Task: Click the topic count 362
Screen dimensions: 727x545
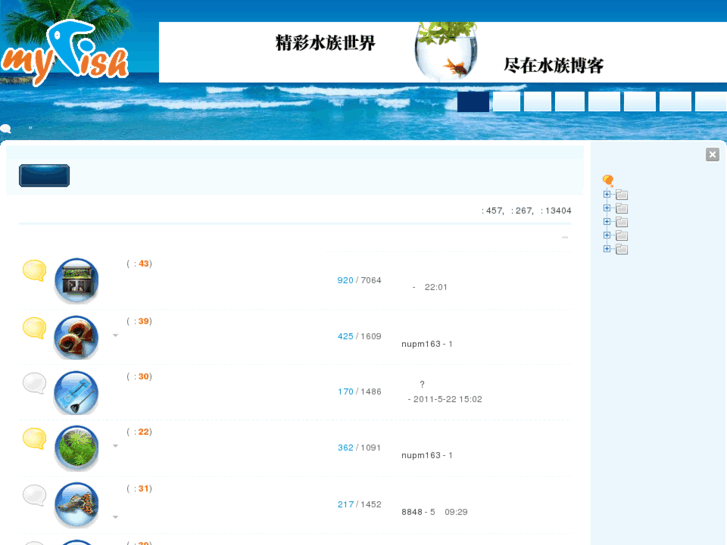Action: (x=345, y=448)
